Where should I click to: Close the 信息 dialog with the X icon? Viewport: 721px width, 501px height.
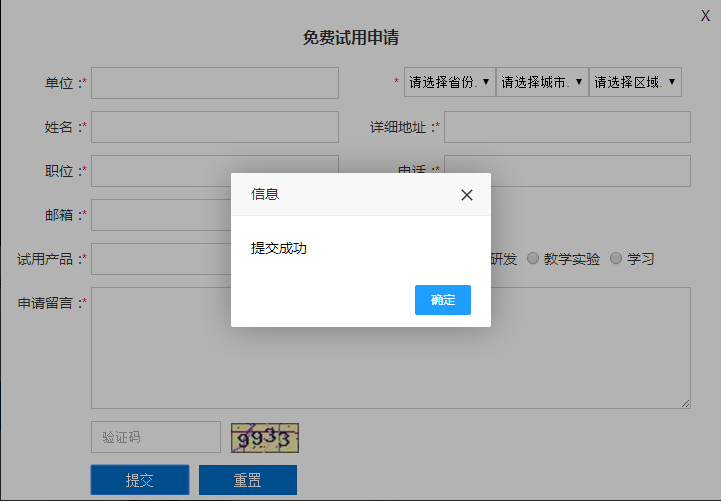pyautogui.click(x=466, y=195)
